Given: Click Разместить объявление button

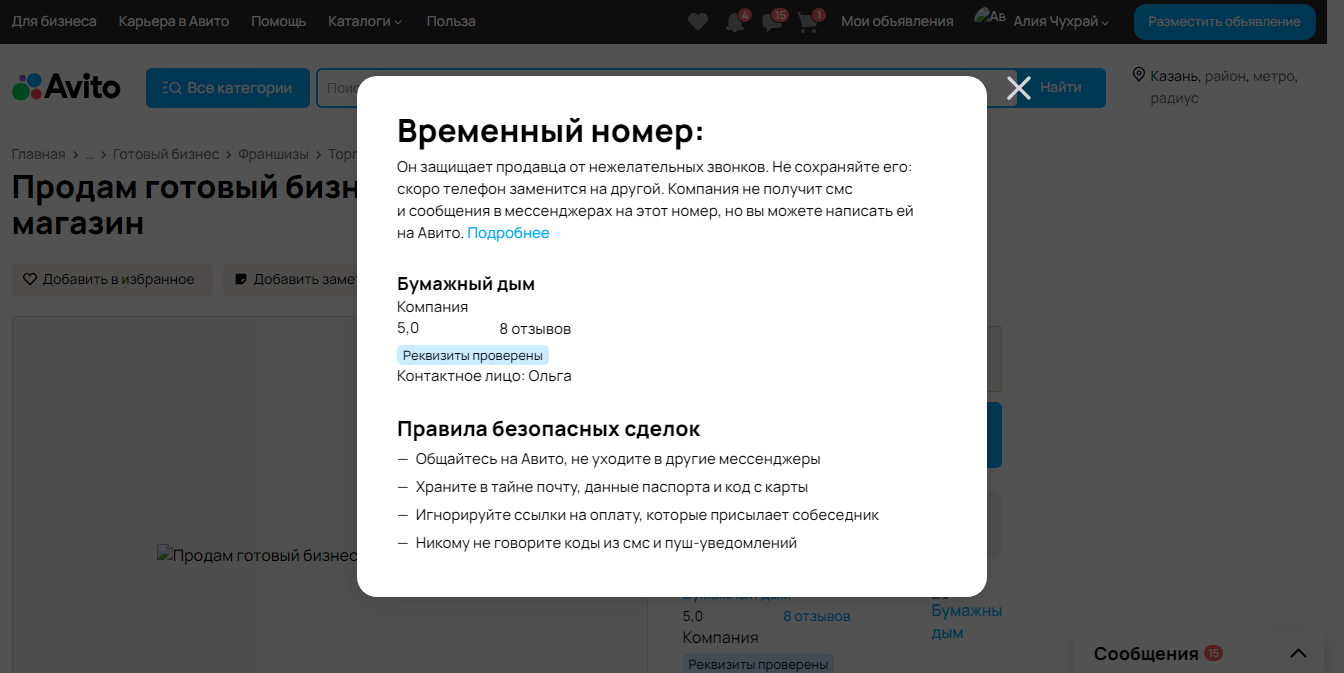Looking at the screenshot, I should pyautogui.click(x=1224, y=21).
